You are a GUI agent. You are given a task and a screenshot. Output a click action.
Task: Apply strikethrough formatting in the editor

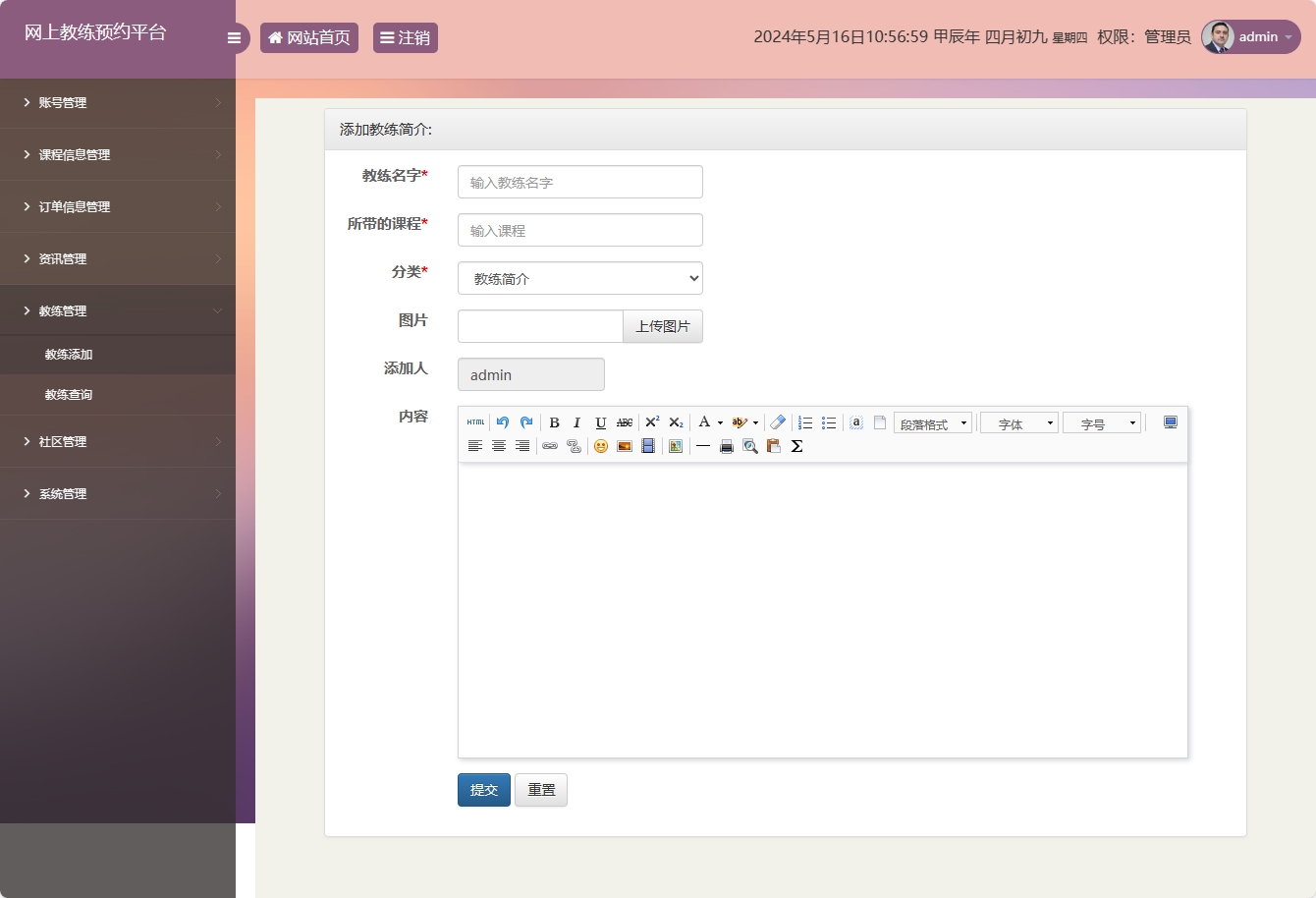click(x=624, y=422)
